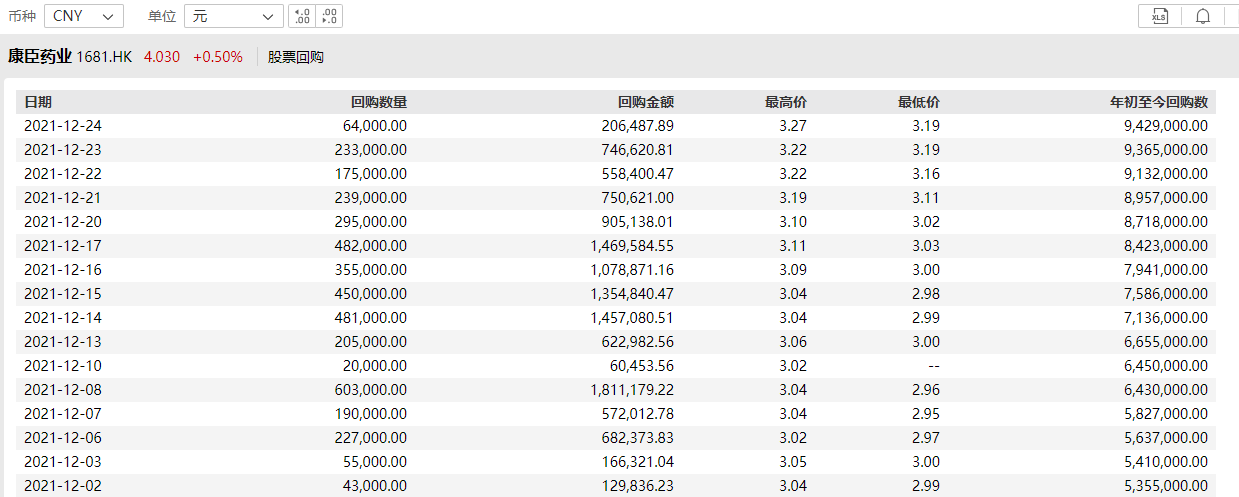Click the 最高价 column header

pos(786,102)
